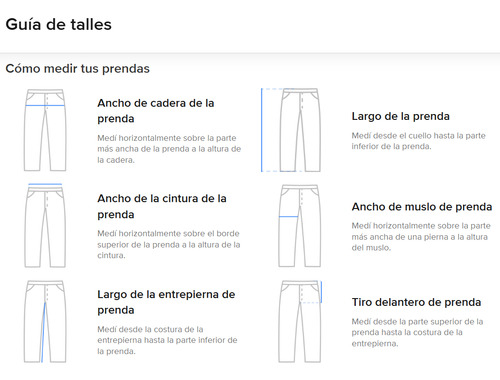
Task: Click the hip width pants diagram
Action: click(45, 130)
